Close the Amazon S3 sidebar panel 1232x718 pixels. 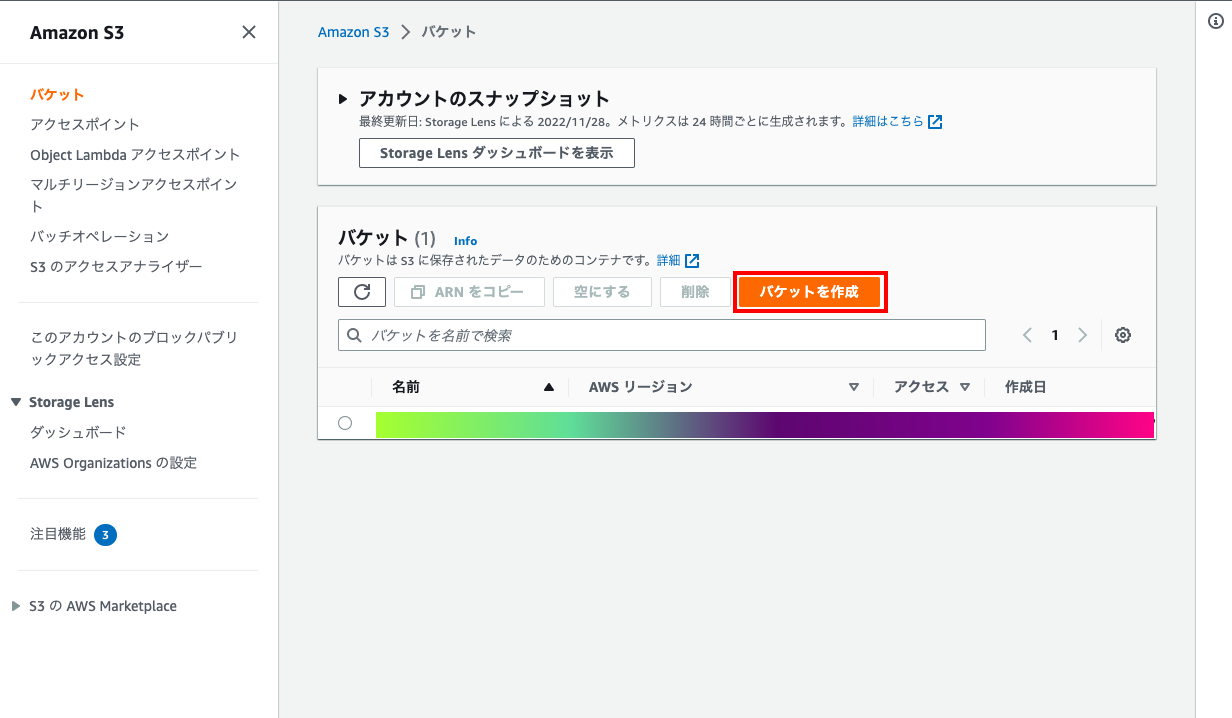click(249, 32)
